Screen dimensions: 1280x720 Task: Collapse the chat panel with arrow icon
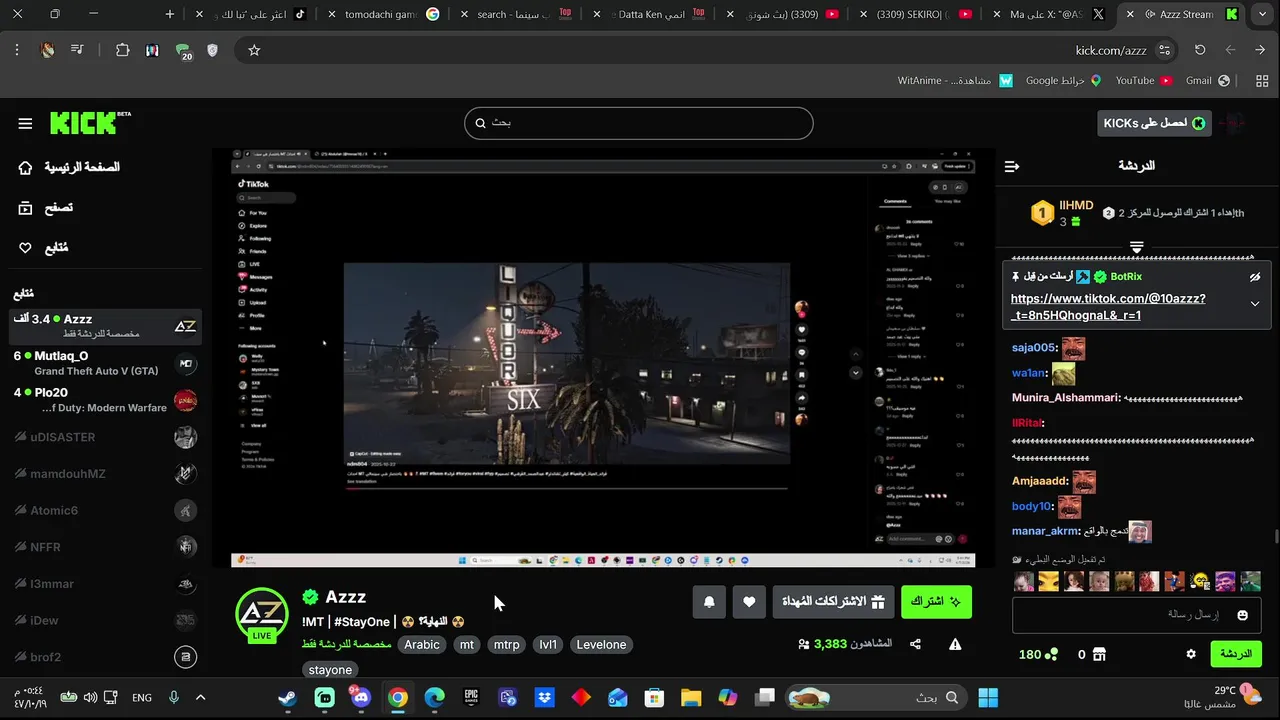1012,166
